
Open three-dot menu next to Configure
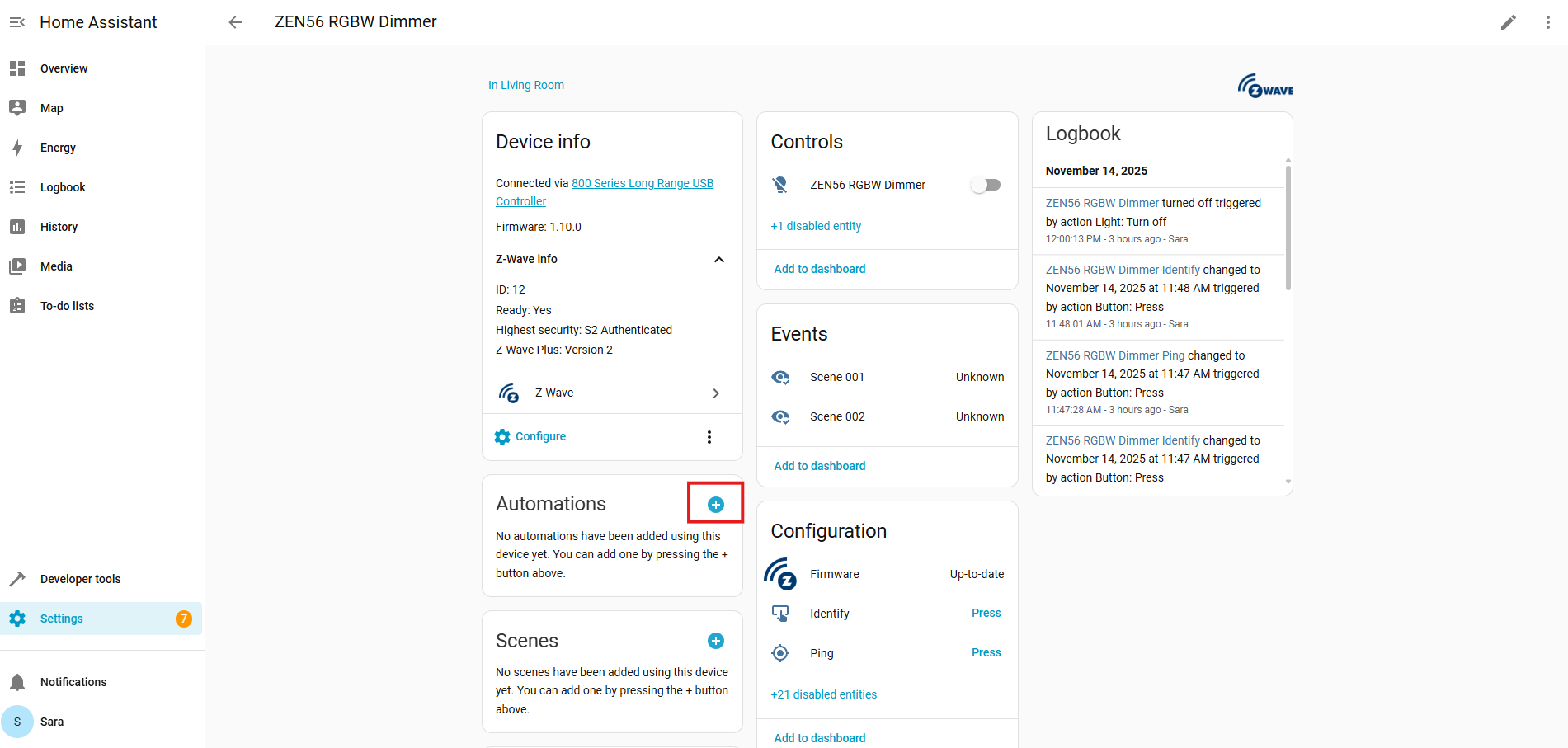(709, 437)
